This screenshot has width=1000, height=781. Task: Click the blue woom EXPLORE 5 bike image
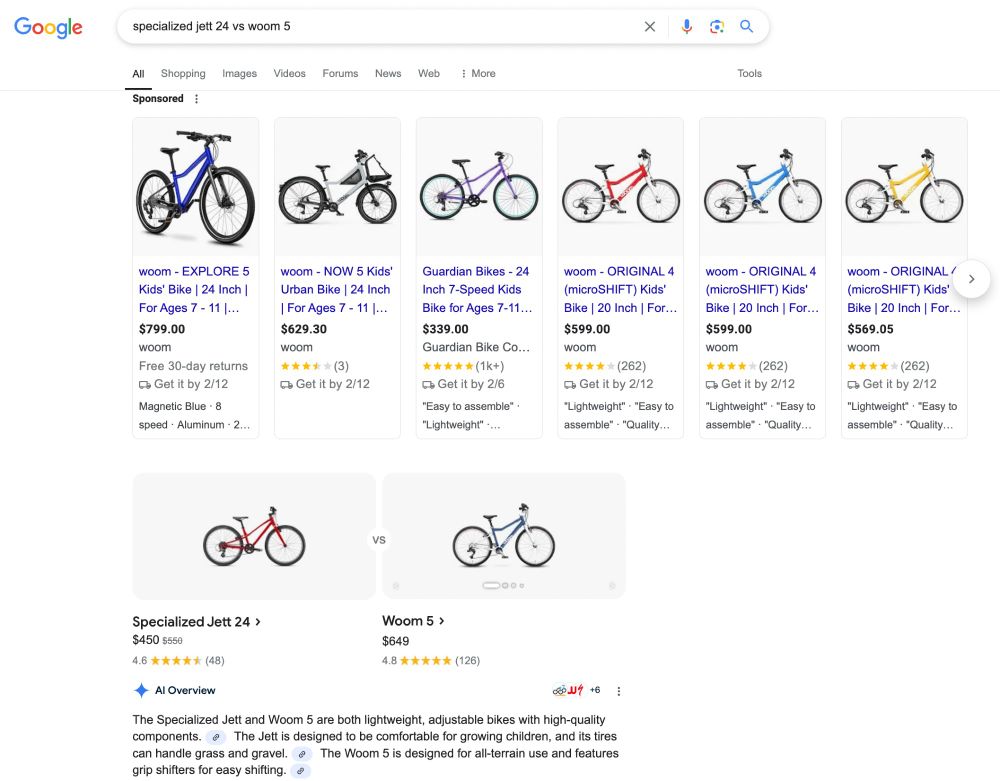click(x=196, y=187)
